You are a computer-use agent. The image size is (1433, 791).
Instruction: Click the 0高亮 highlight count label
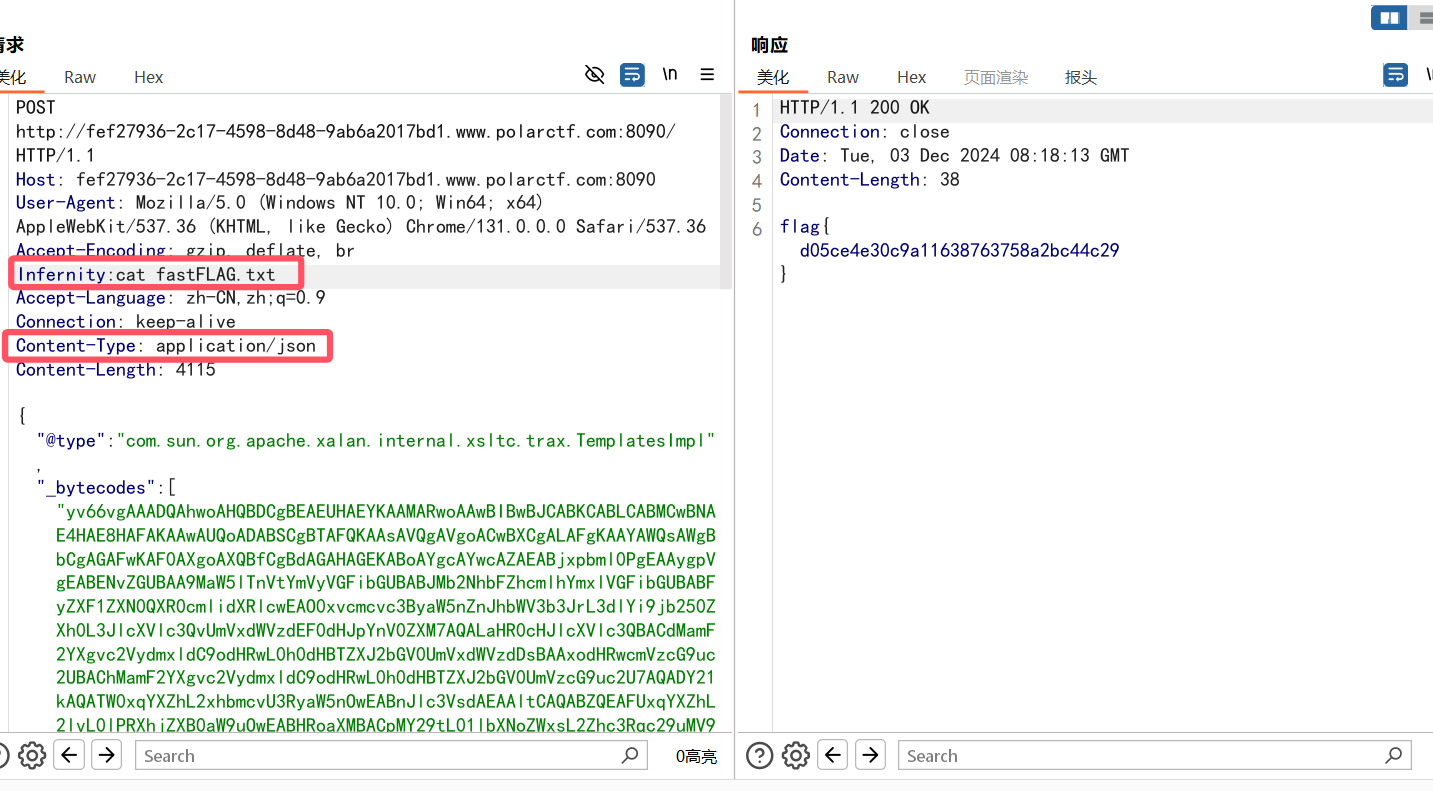[x=696, y=756]
